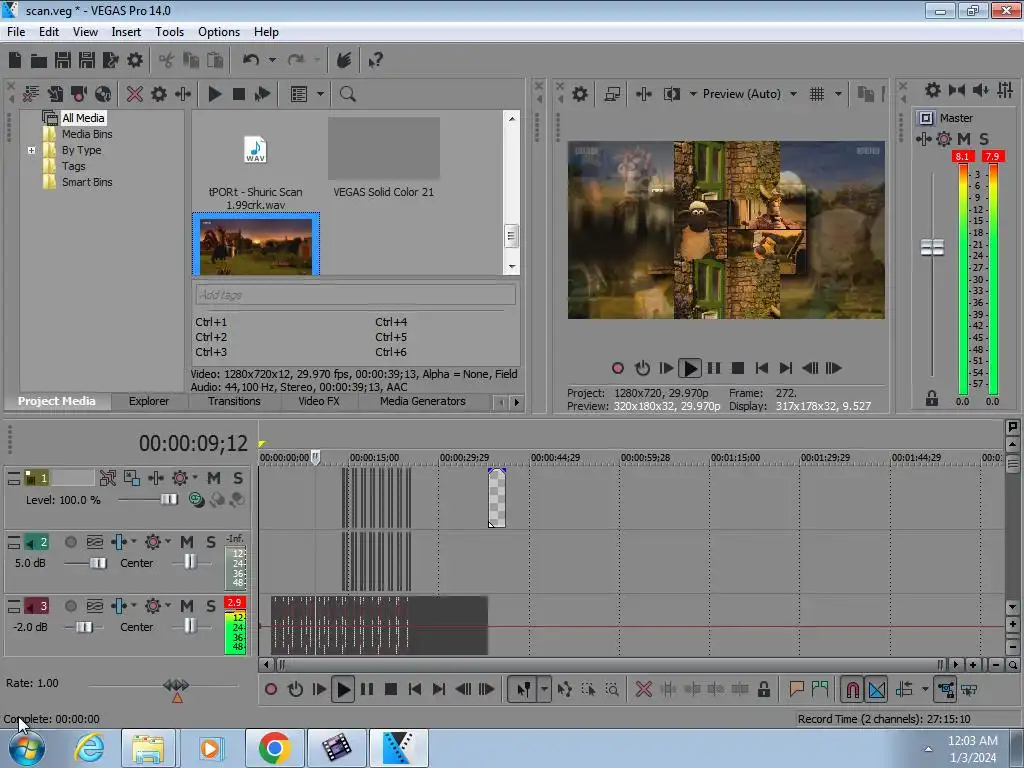Switch to the Transitions tab

pyautogui.click(x=234, y=402)
